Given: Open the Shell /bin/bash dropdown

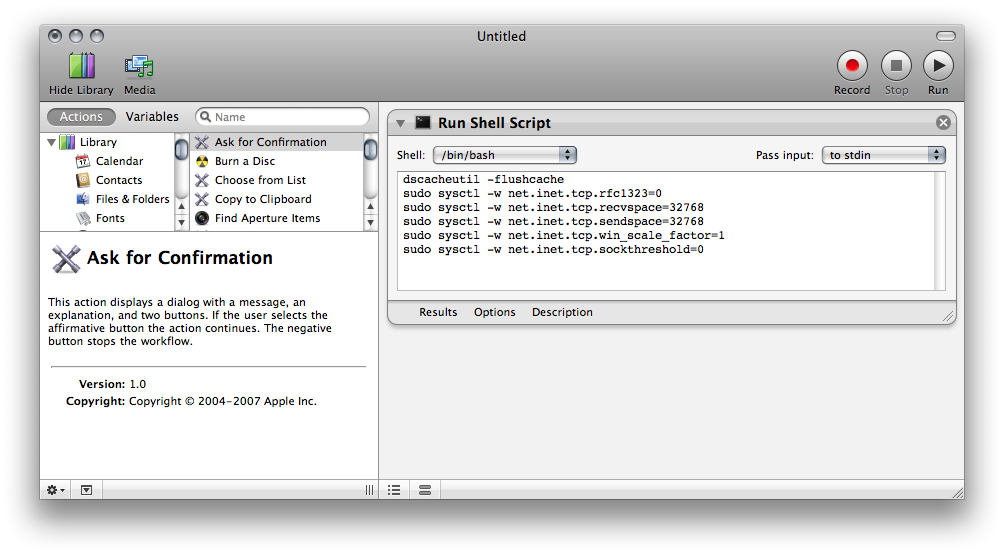Looking at the screenshot, I should [x=505, y=155].
